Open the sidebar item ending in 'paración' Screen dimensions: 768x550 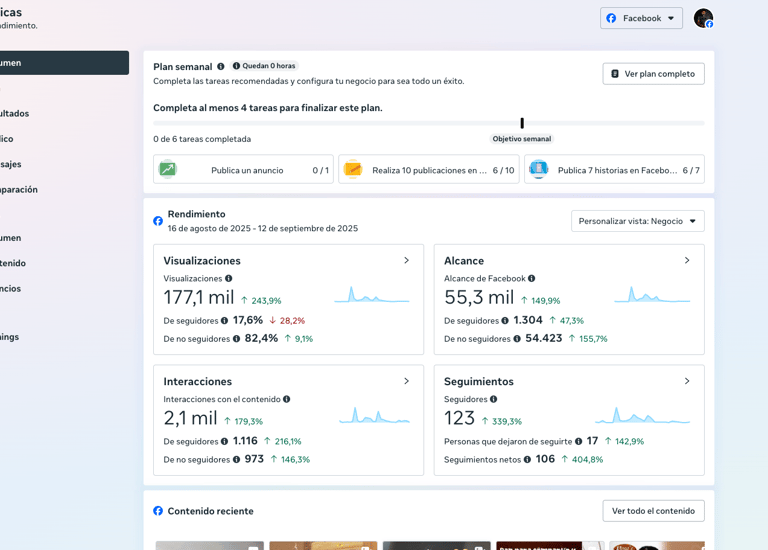click(19, 190)
